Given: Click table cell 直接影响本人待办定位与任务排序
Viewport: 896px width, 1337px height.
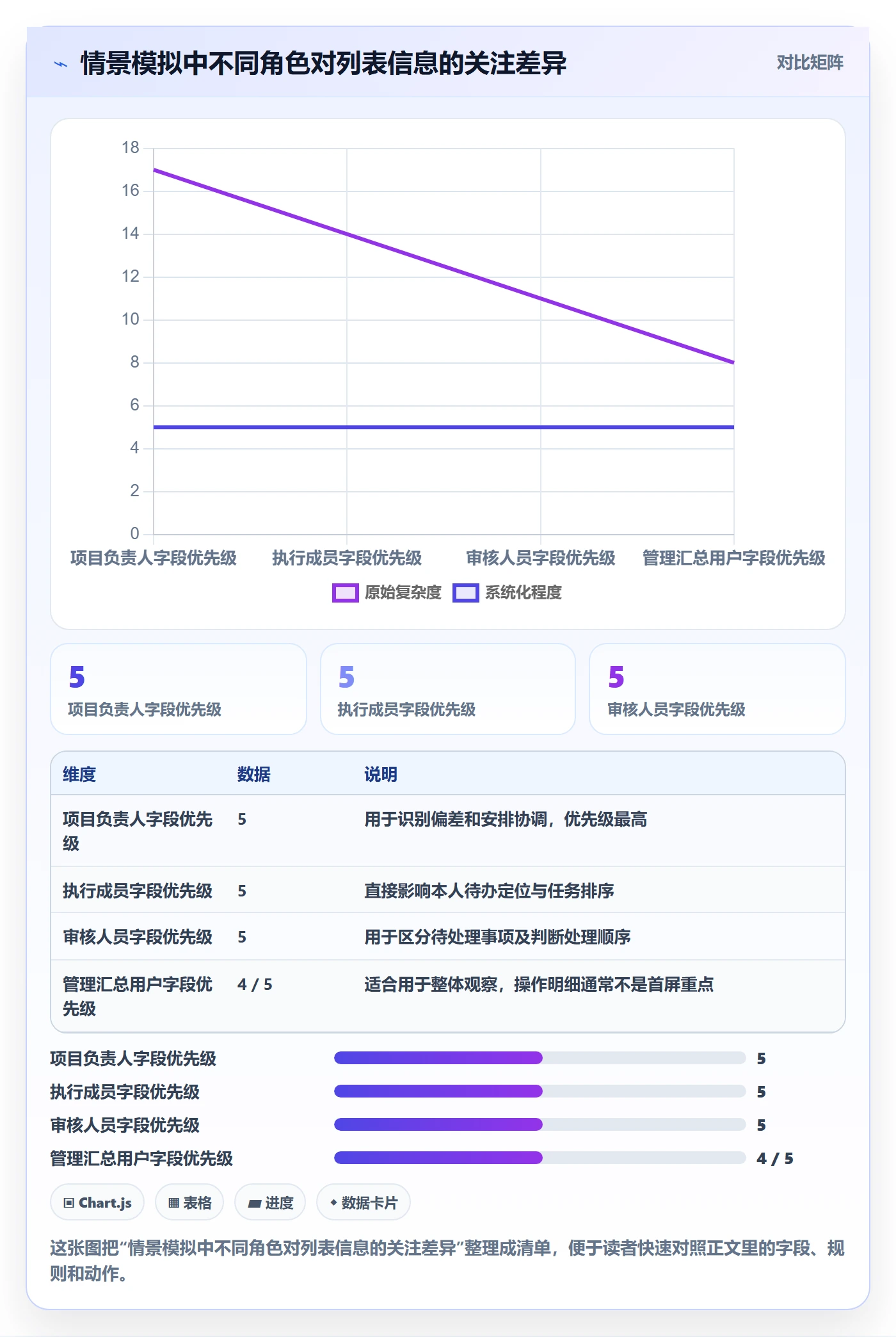Looking at the screenshot, I should pyautogui.click(x=489, y=891).
